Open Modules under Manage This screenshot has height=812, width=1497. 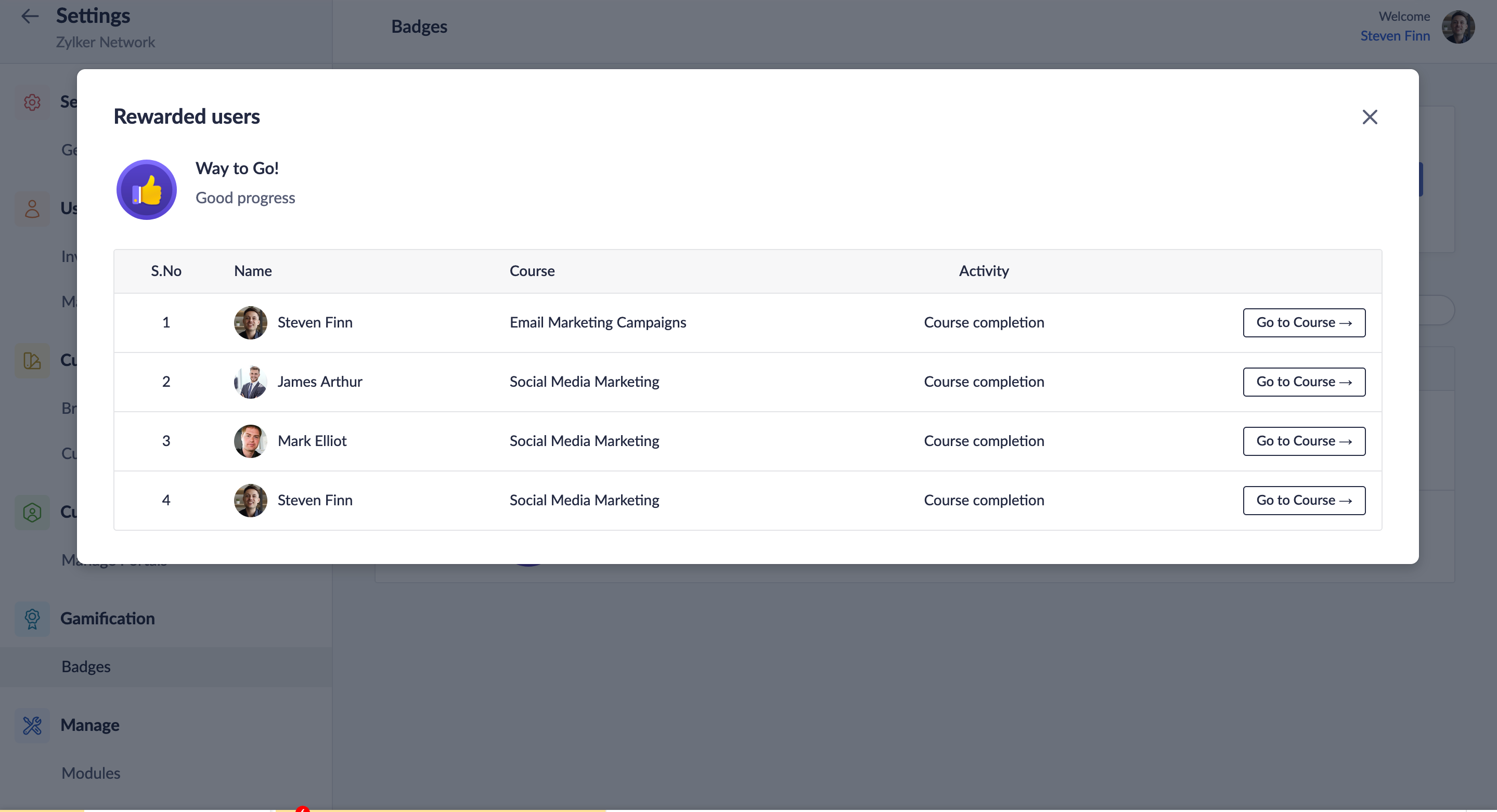click(x=91, y=773)
